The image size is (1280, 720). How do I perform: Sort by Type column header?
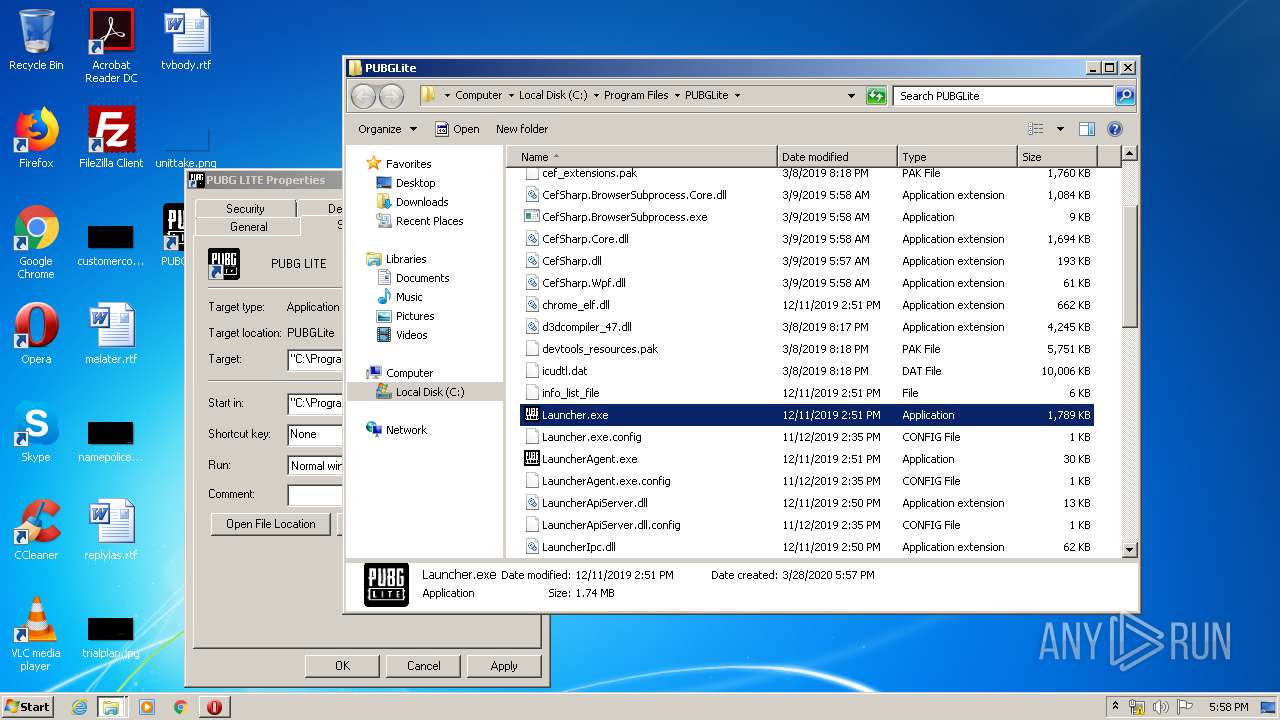(x=957, y=157)
